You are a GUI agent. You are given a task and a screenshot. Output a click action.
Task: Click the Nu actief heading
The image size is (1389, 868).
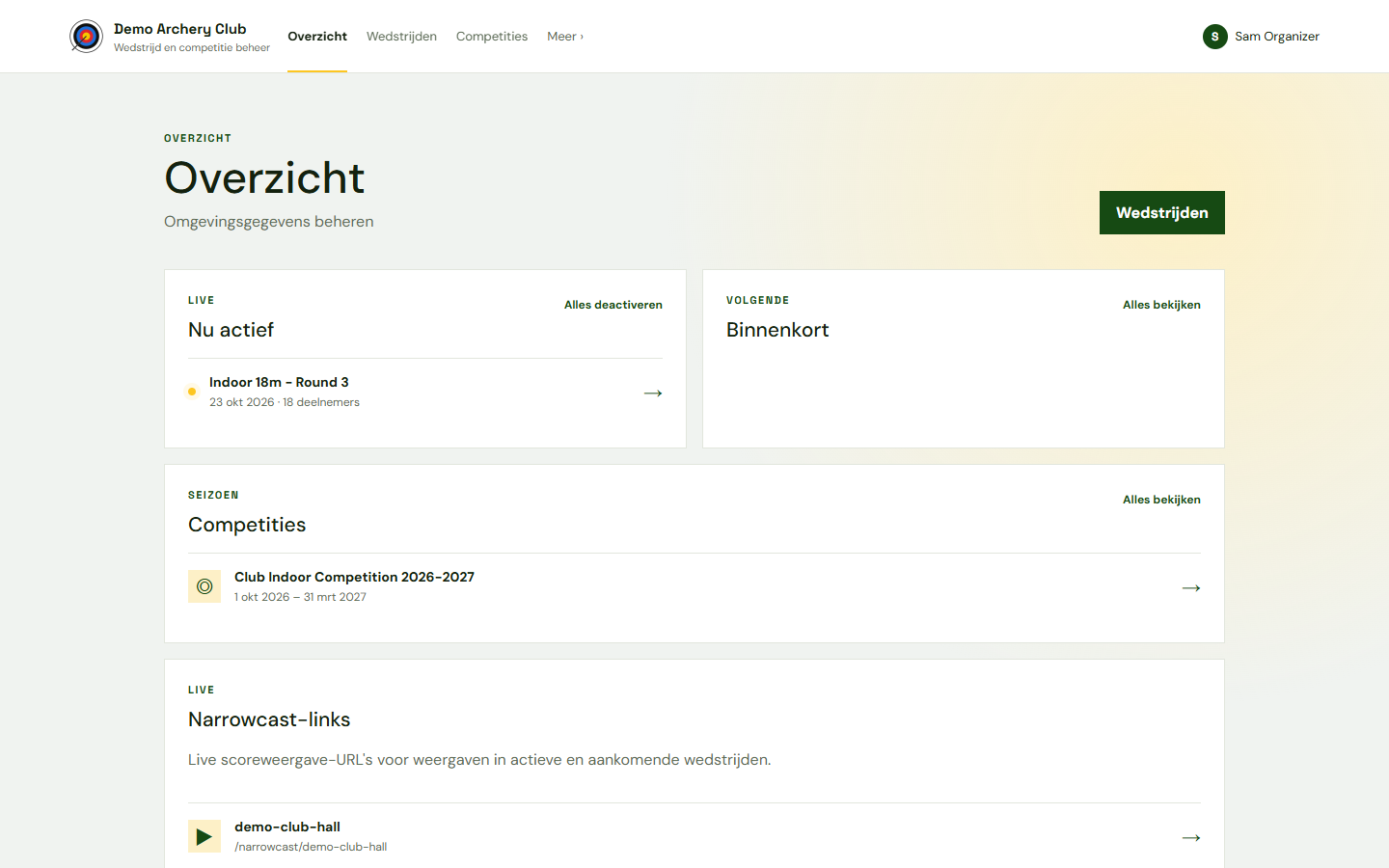231,330
